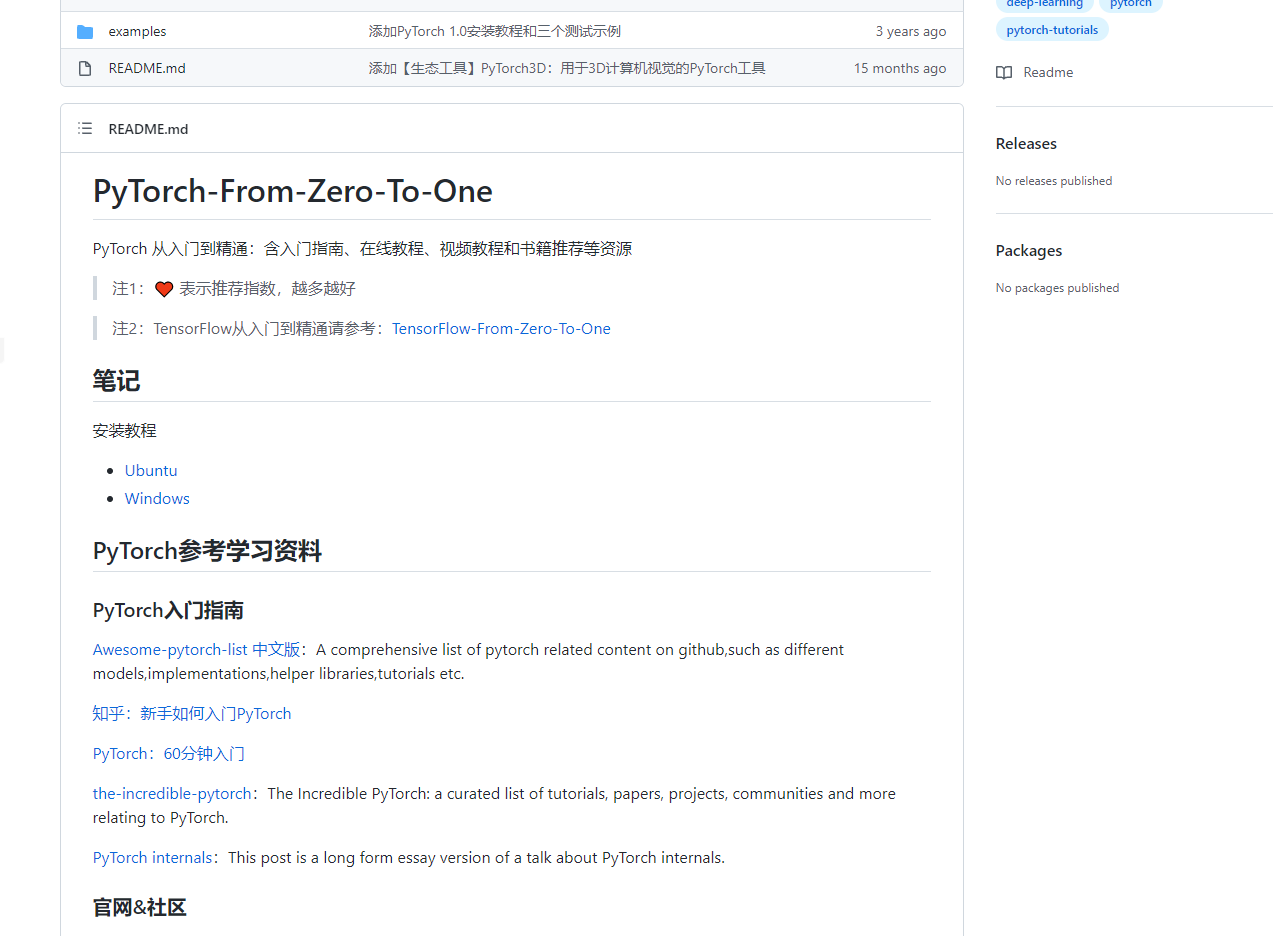Click the red heart emoji in note
Viewport: 1273px width, 936px height.
(164, 289)
